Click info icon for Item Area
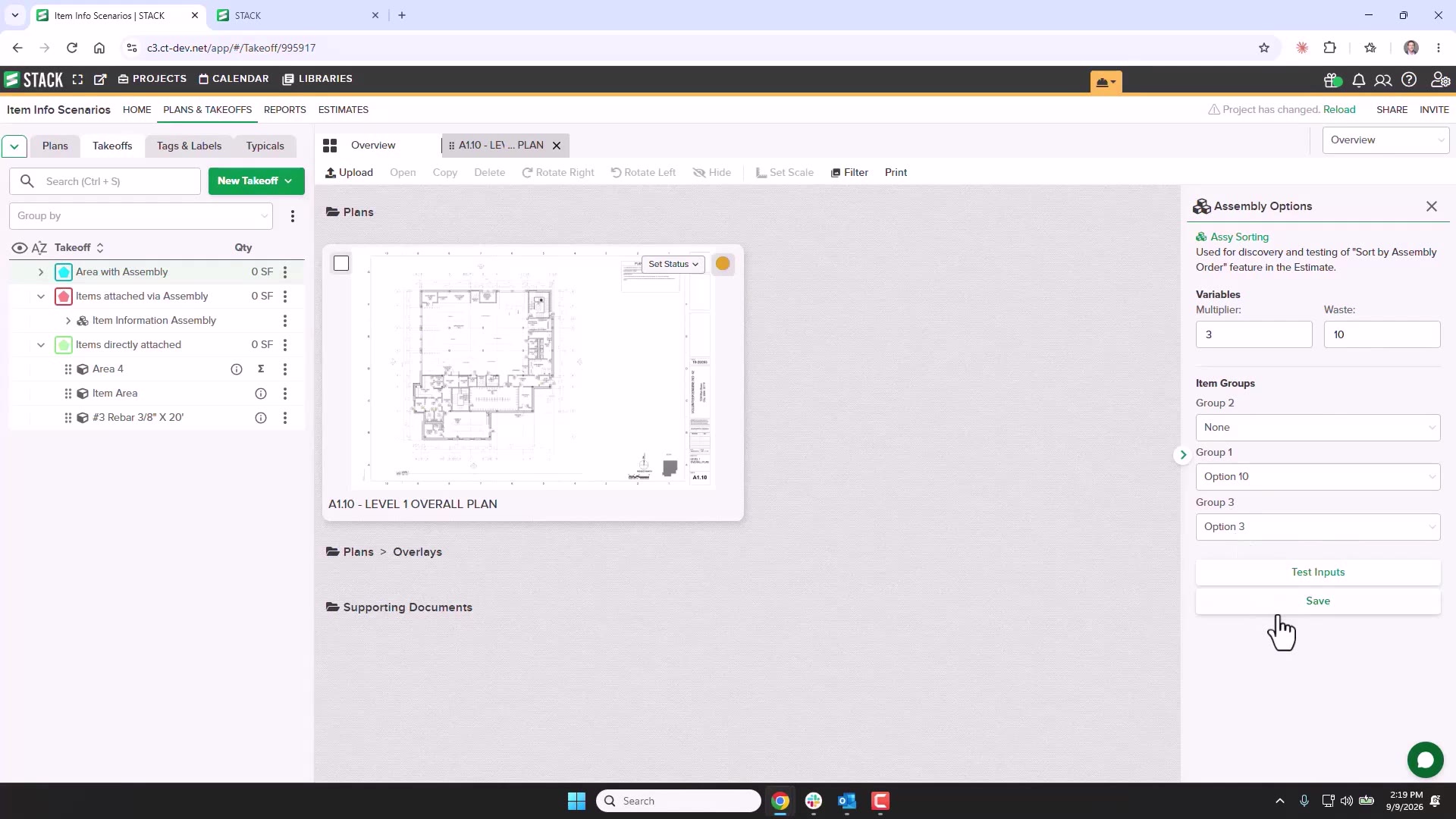Screen dimensions: 1456x819 [x=261, y=394]
